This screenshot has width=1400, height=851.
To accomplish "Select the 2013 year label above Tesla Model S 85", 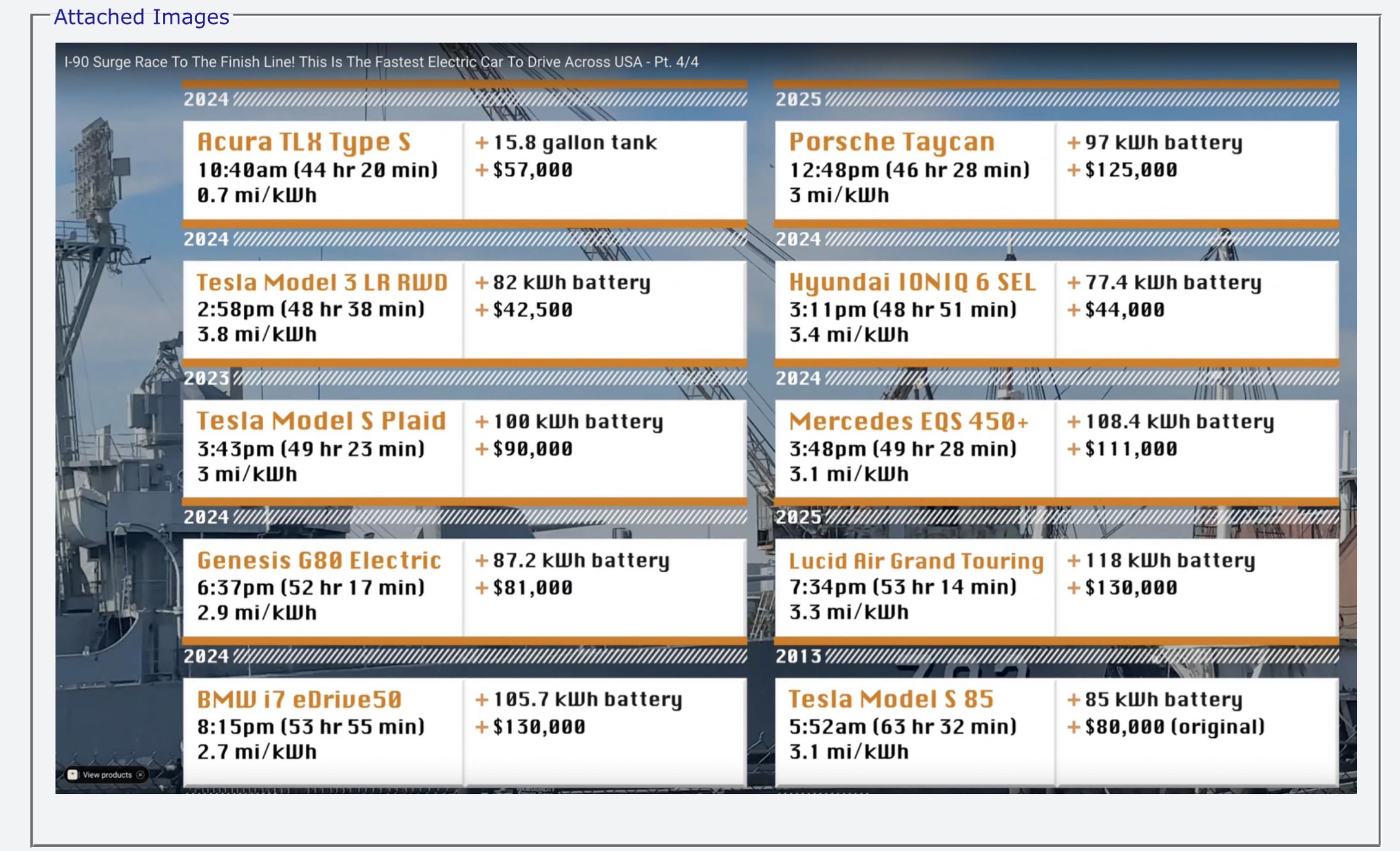I will click(798, 656).
